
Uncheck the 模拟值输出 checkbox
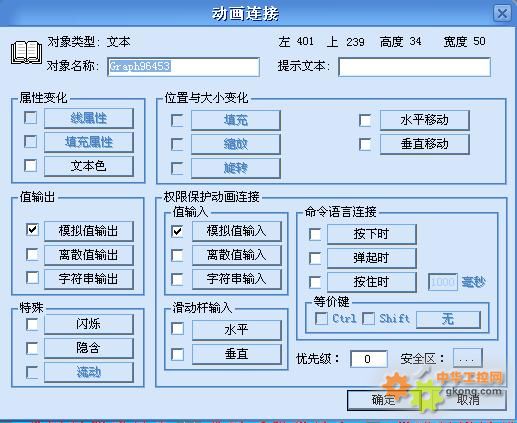click(32, 229)
